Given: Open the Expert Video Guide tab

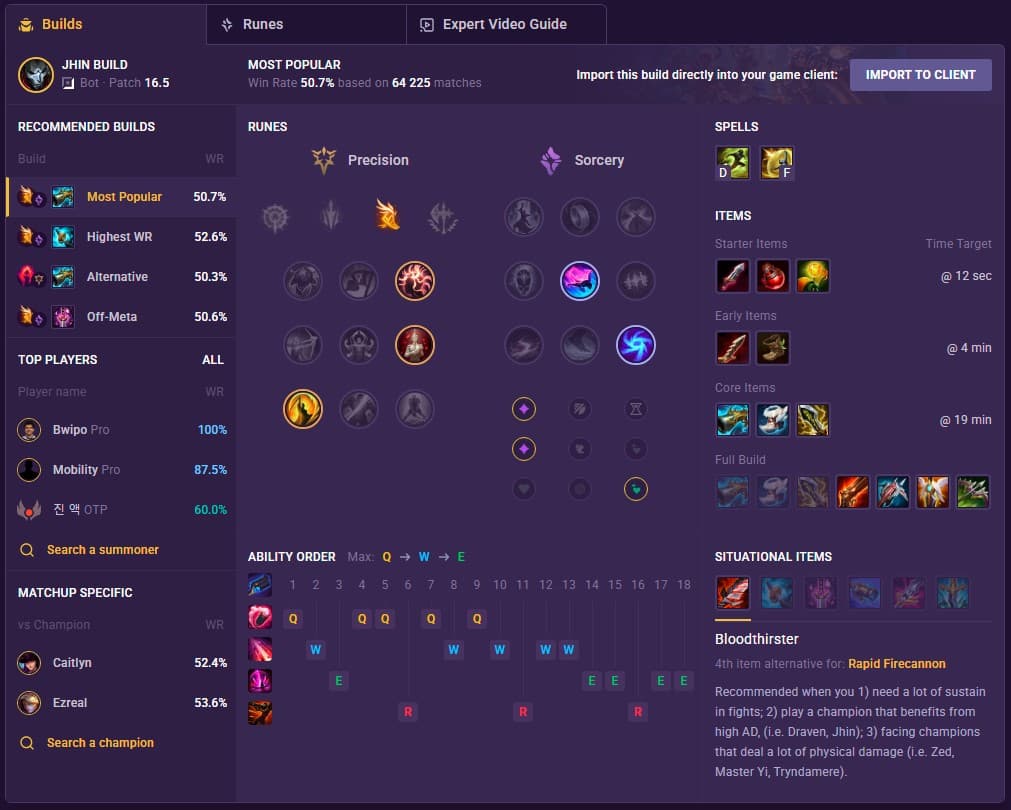Looking at the screenshot, I should [x=506, y=25].
